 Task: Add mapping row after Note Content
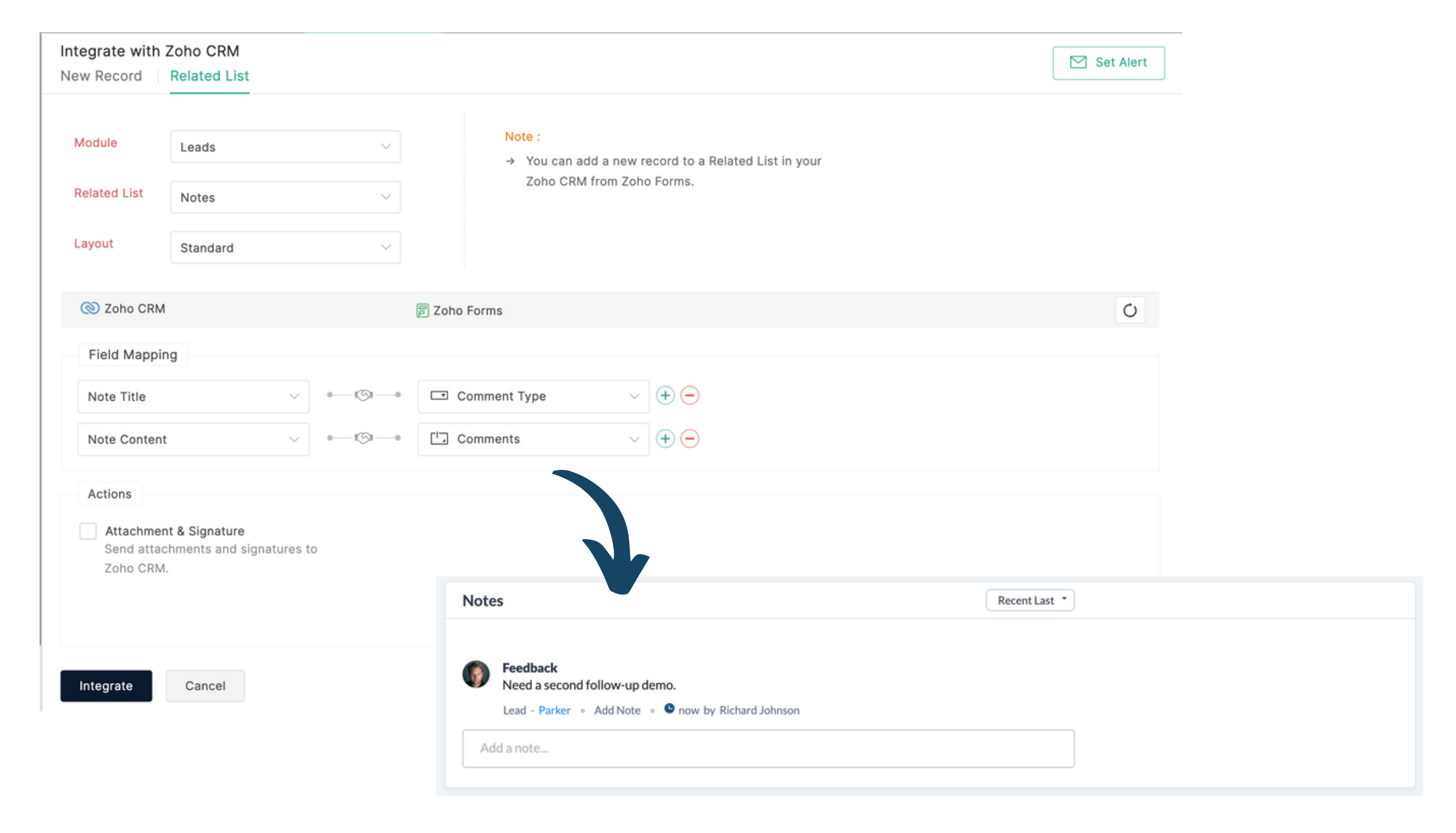click(x=665, y=439)
